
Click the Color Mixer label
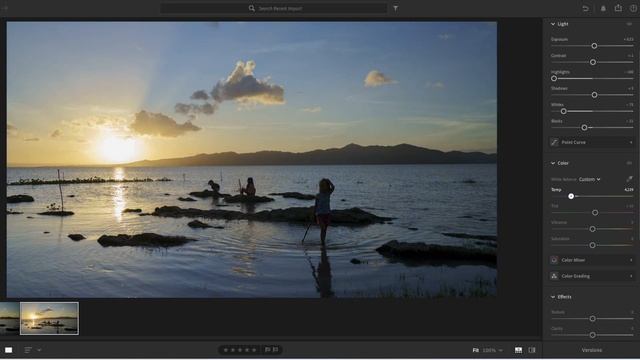coord(573,260)
